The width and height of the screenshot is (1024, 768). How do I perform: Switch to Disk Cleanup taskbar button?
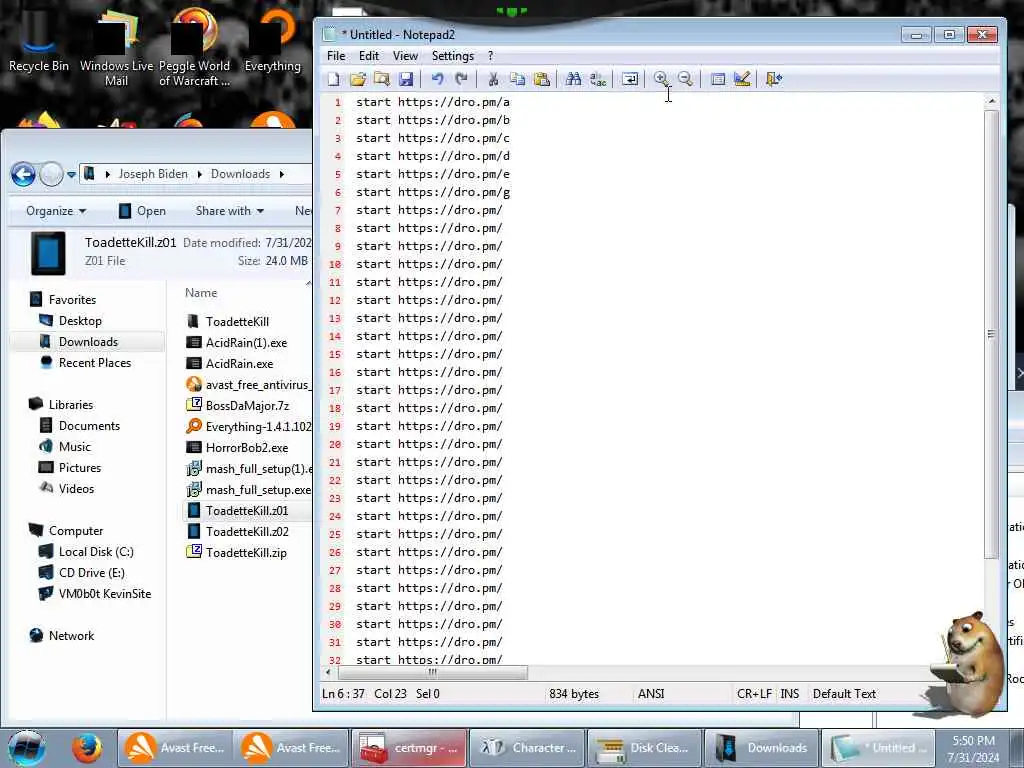643,748
